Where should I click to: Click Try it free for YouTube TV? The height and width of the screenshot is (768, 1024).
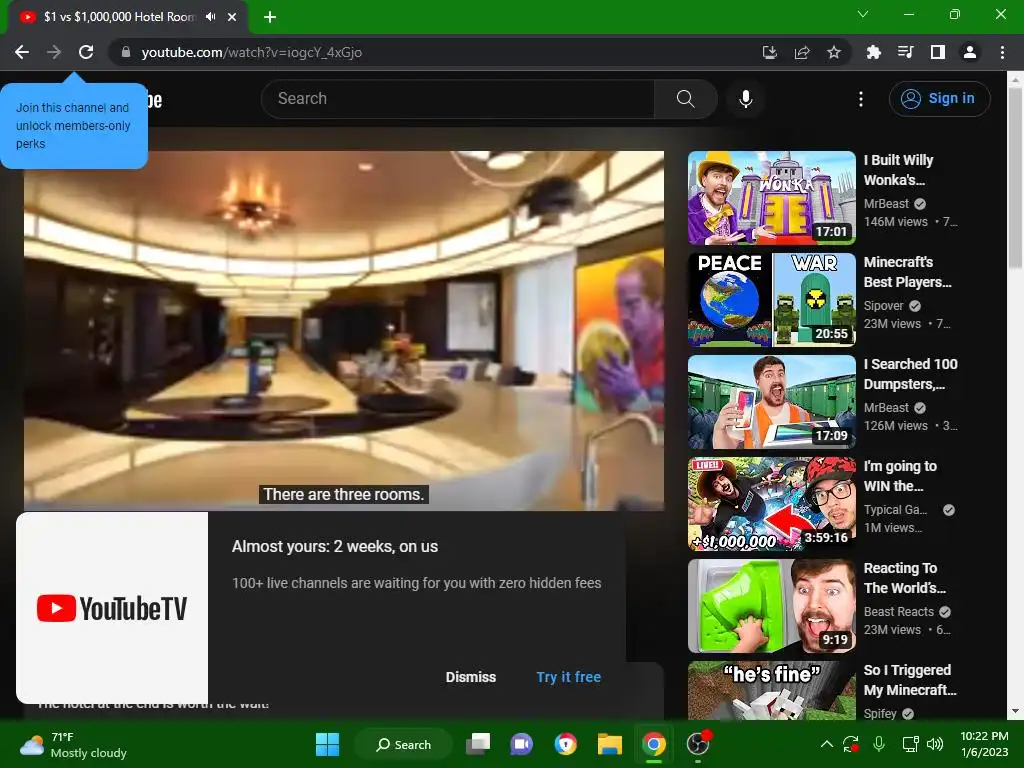pos(569,677)
